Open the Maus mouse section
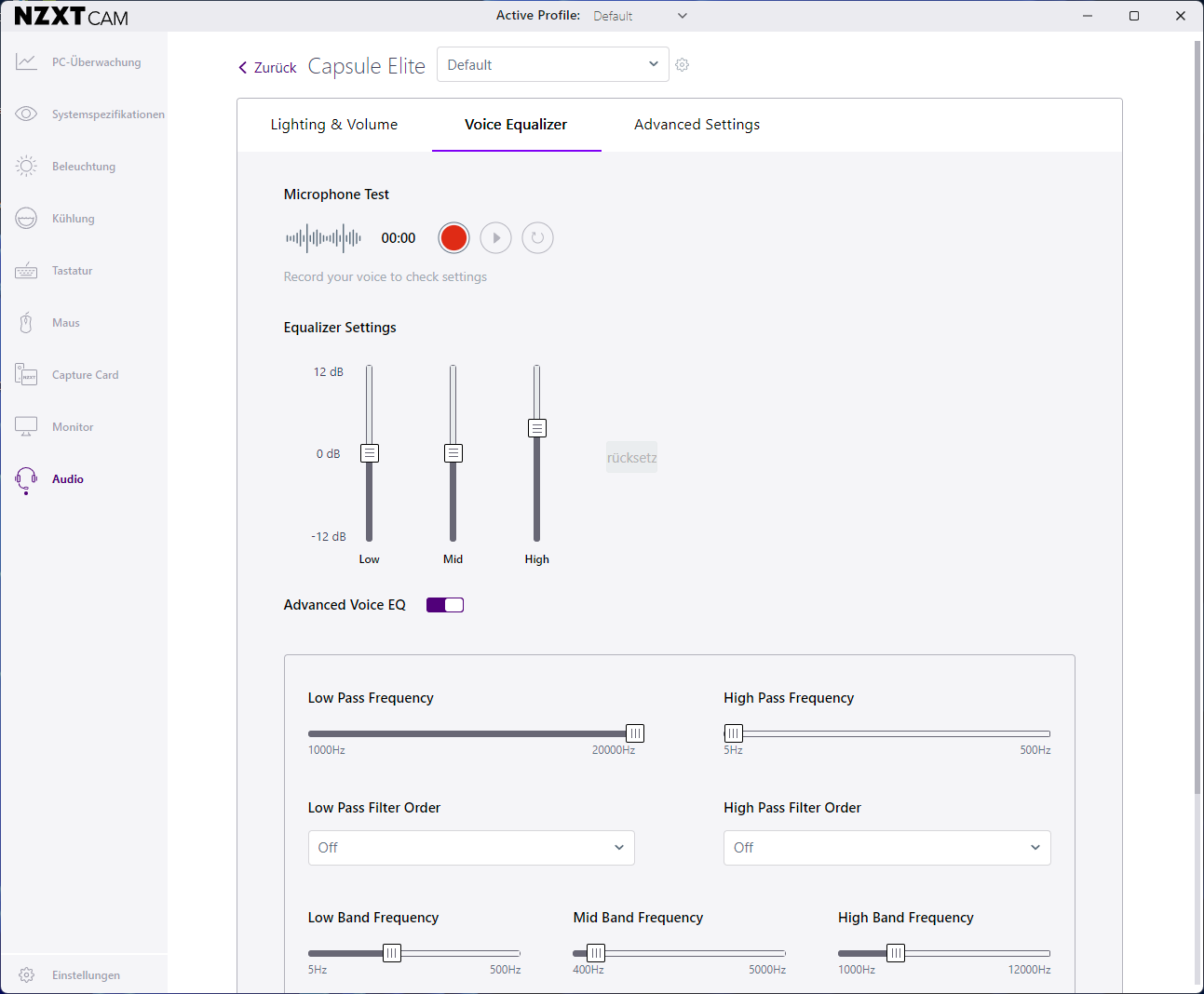 coord(65,323)
